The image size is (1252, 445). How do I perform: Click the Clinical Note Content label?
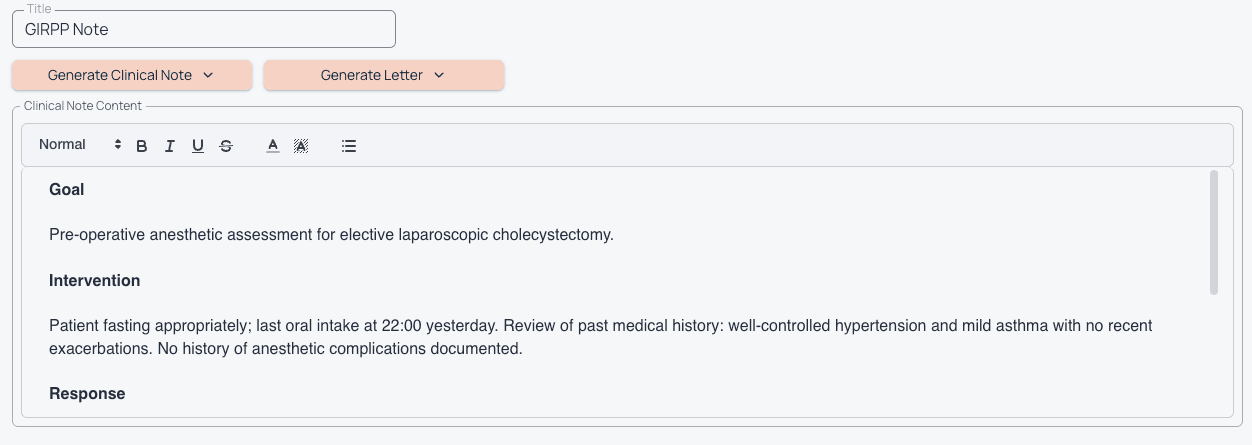point(83,106)
